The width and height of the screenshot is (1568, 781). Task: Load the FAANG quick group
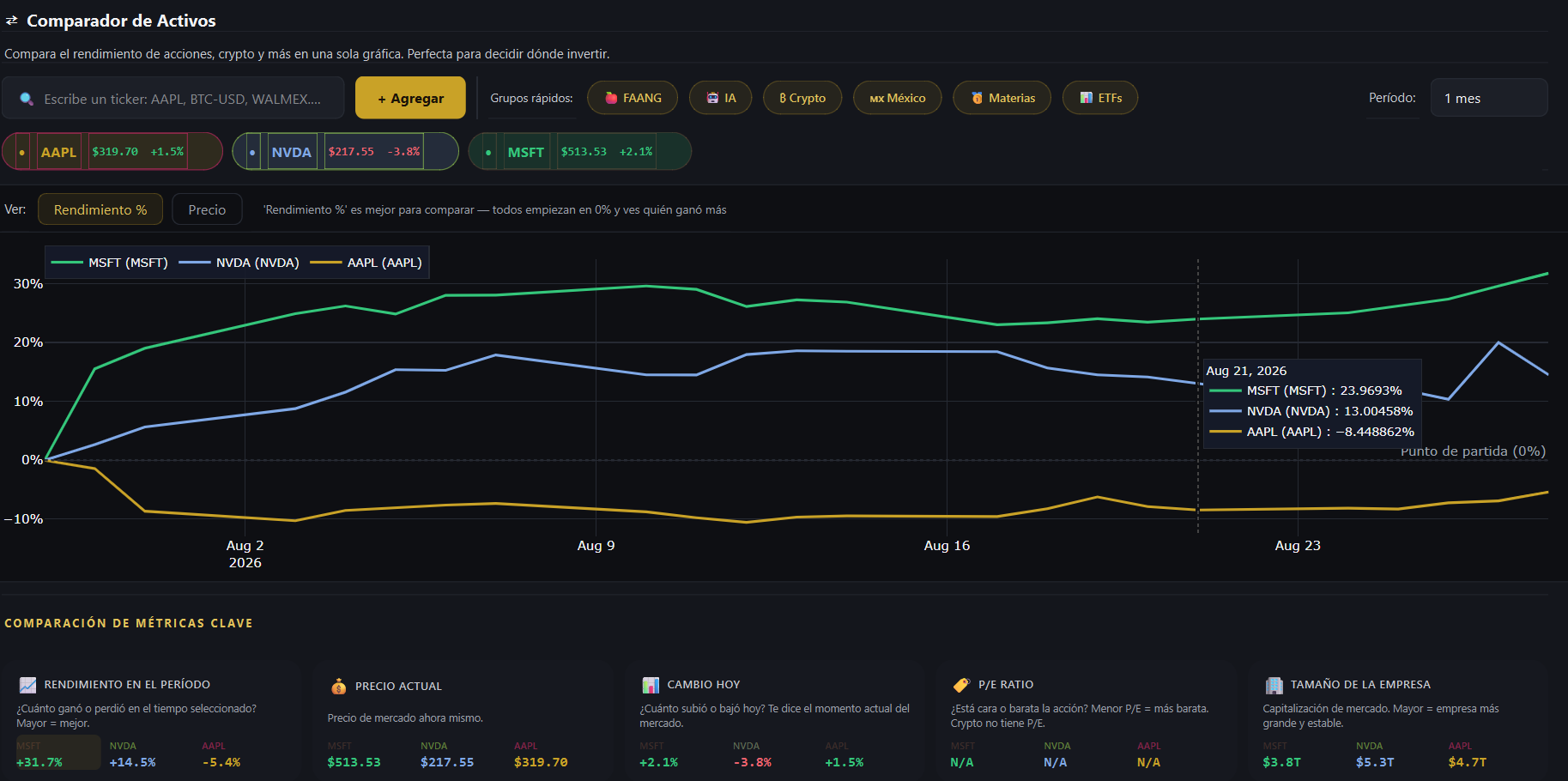(x=633, y=98)
